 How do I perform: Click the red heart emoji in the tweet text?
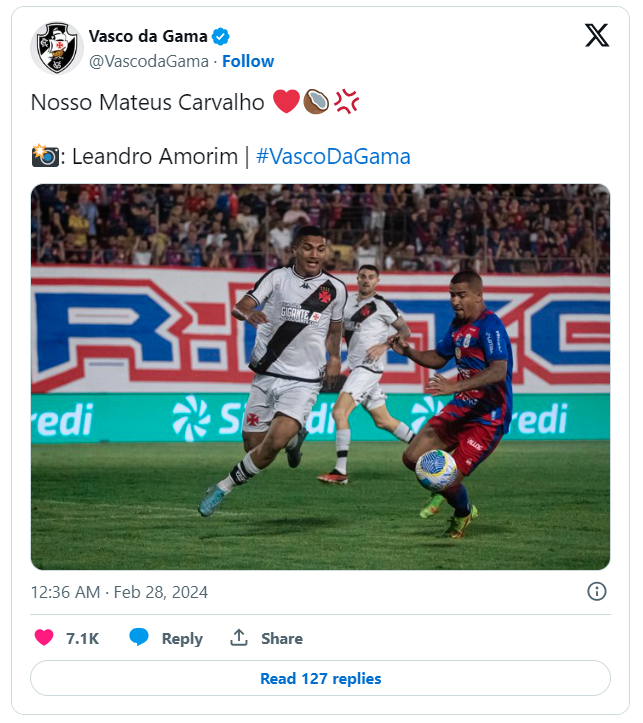pyautogui.click(x=286, y=102)
